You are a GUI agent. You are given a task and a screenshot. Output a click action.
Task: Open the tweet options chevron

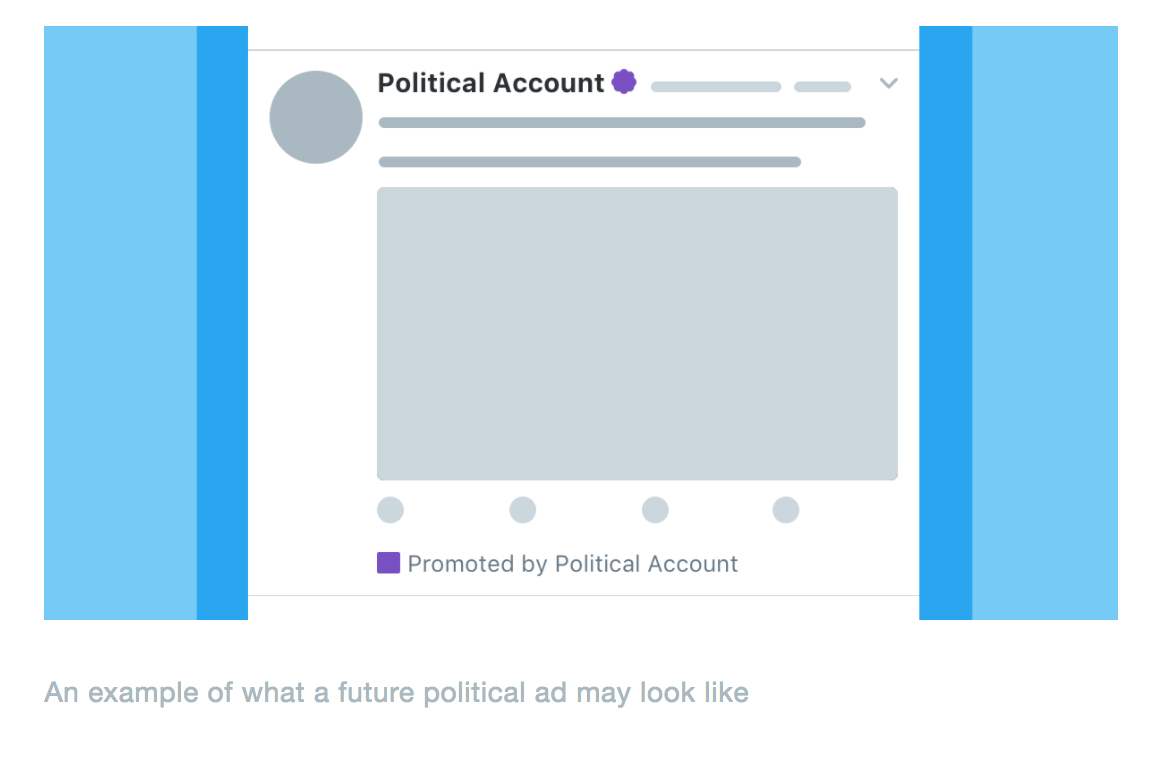(889, 84)
